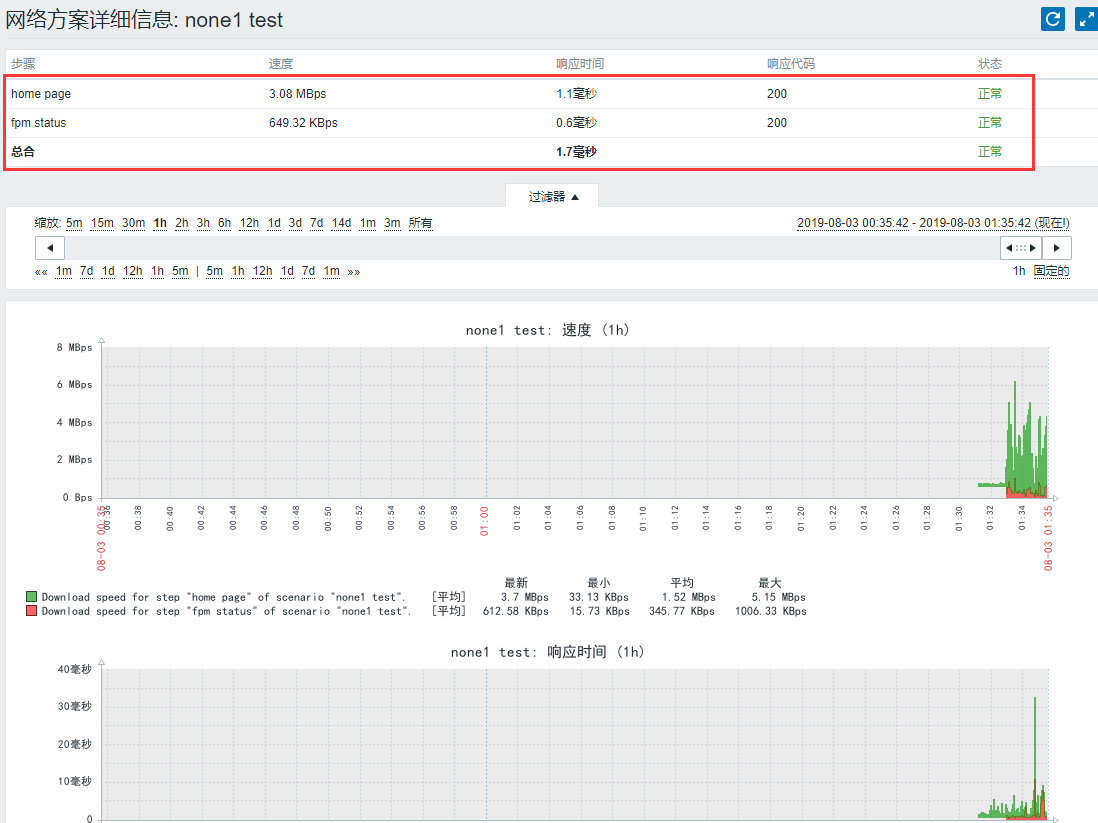This screenshot has height=823, width=1098.
Task: Click the 1.1毫秒 response time
Action: (576, 94)
